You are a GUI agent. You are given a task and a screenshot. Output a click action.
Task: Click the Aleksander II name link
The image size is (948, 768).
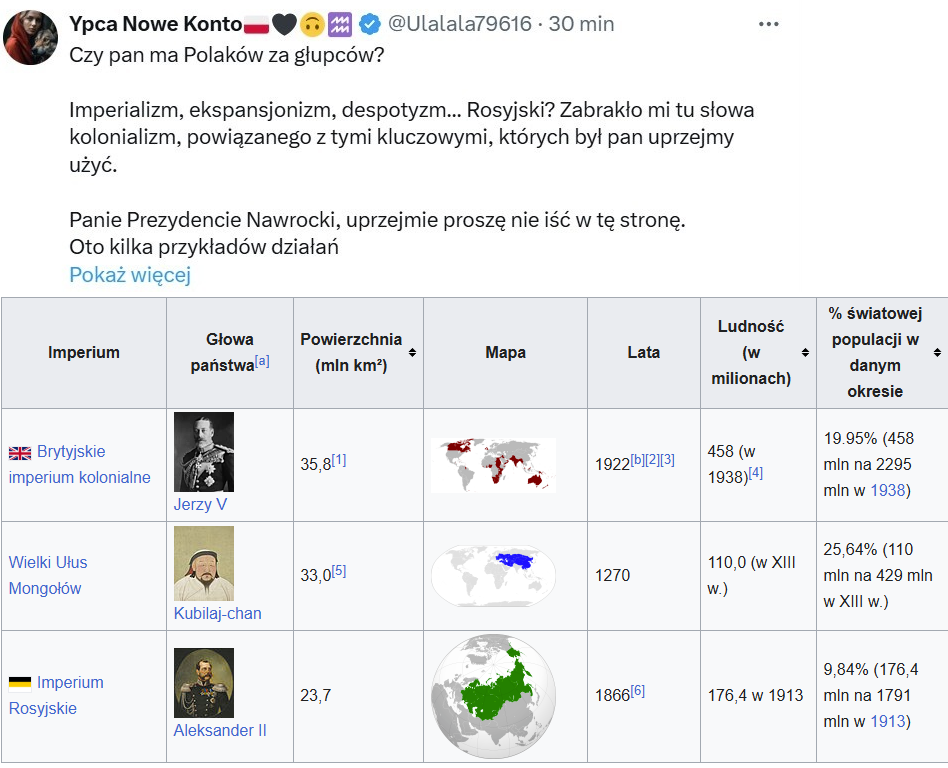220,730
